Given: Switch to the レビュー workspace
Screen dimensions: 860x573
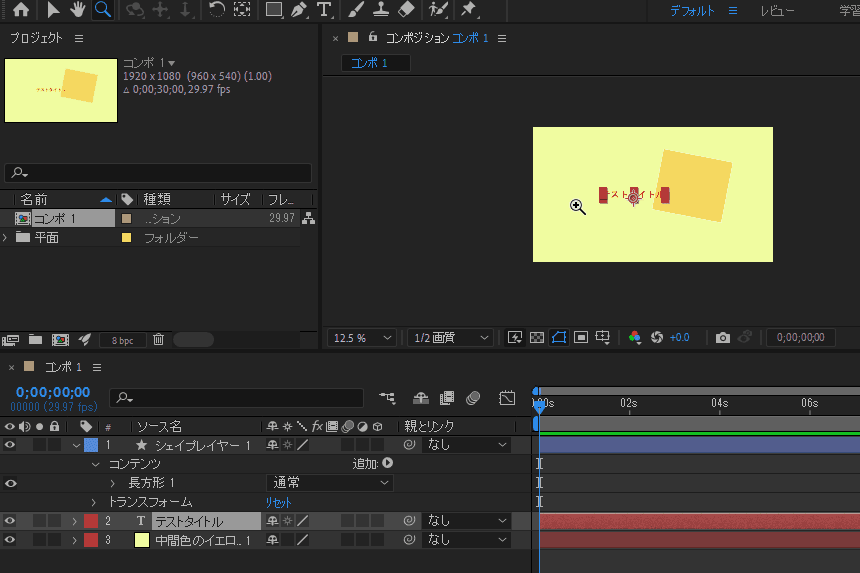Looking at the screenshot, I should click(777, 10).
